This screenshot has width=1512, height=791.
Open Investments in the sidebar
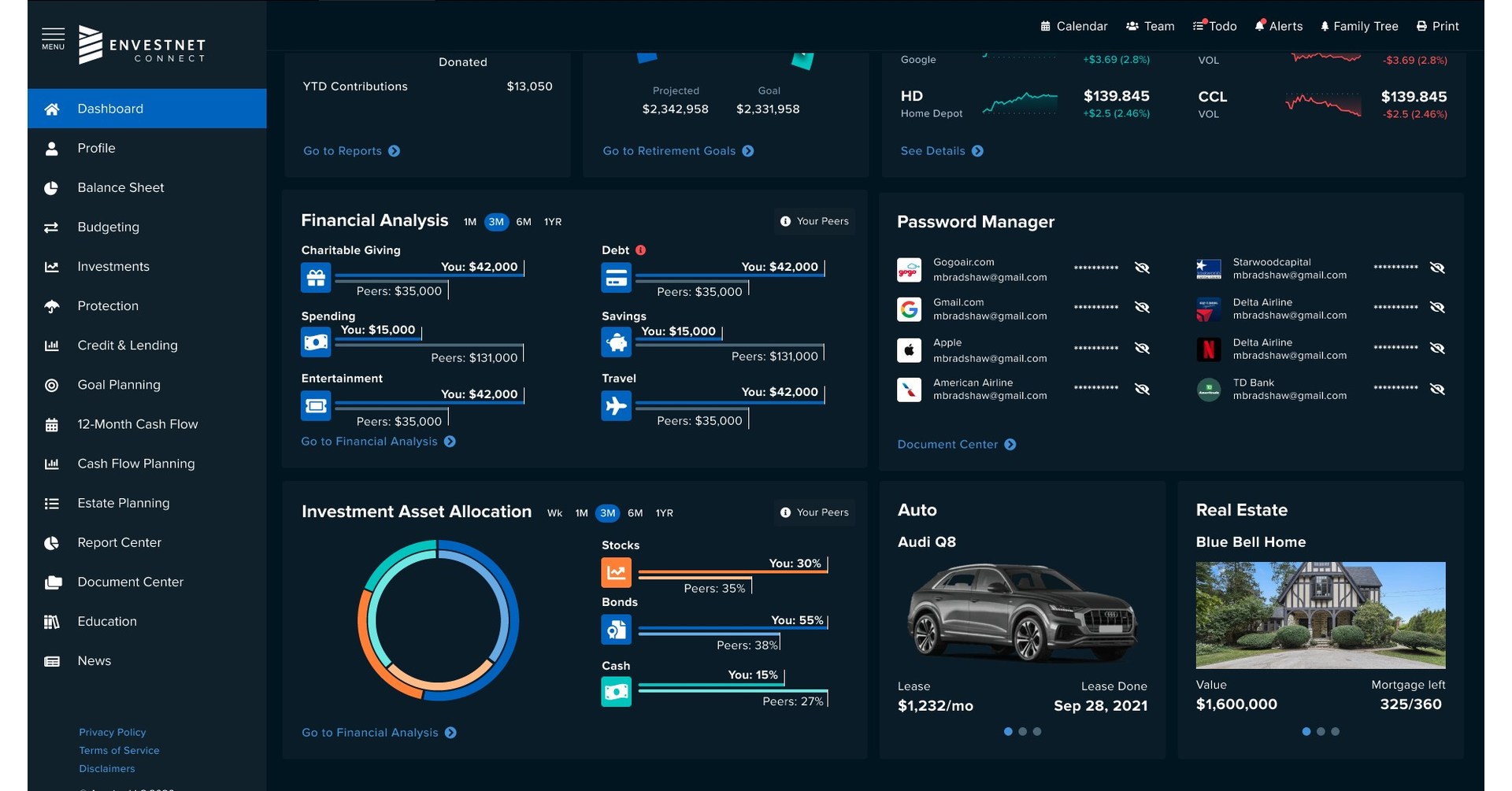coord(113,267)
